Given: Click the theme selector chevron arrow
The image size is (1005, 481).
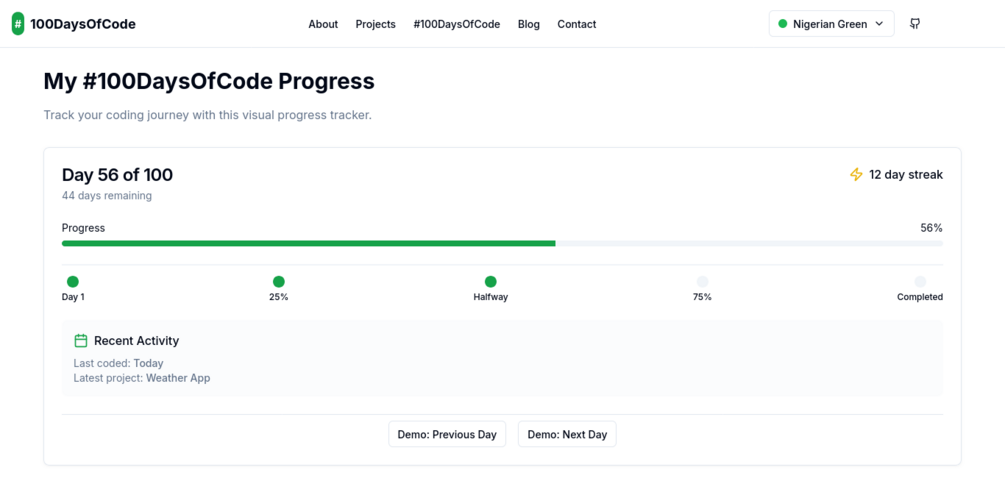Looking at the screenshot, I should pyautogui.click(x=880, y=24).
